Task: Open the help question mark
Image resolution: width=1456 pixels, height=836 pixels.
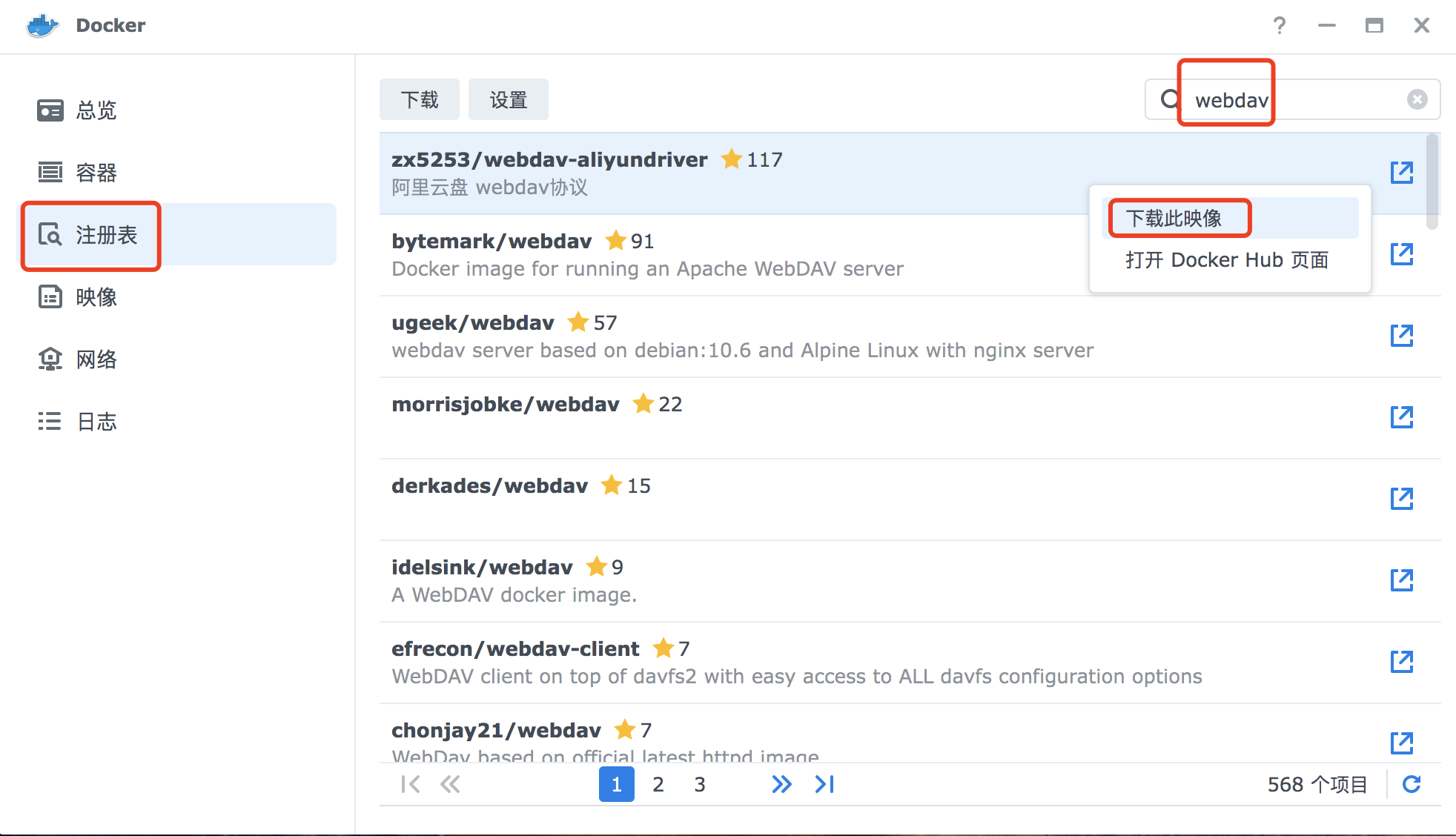Action: click(x=1280, y=25)
